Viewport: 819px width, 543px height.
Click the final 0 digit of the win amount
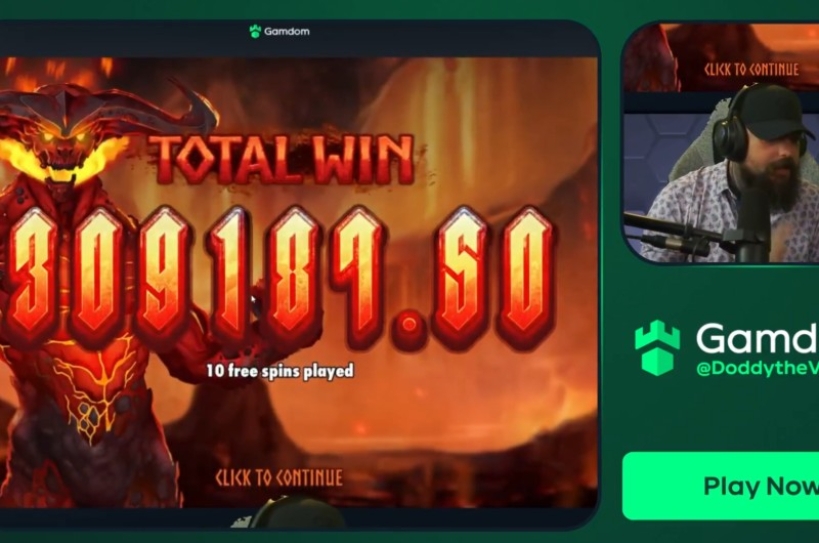tap(525, 277)
